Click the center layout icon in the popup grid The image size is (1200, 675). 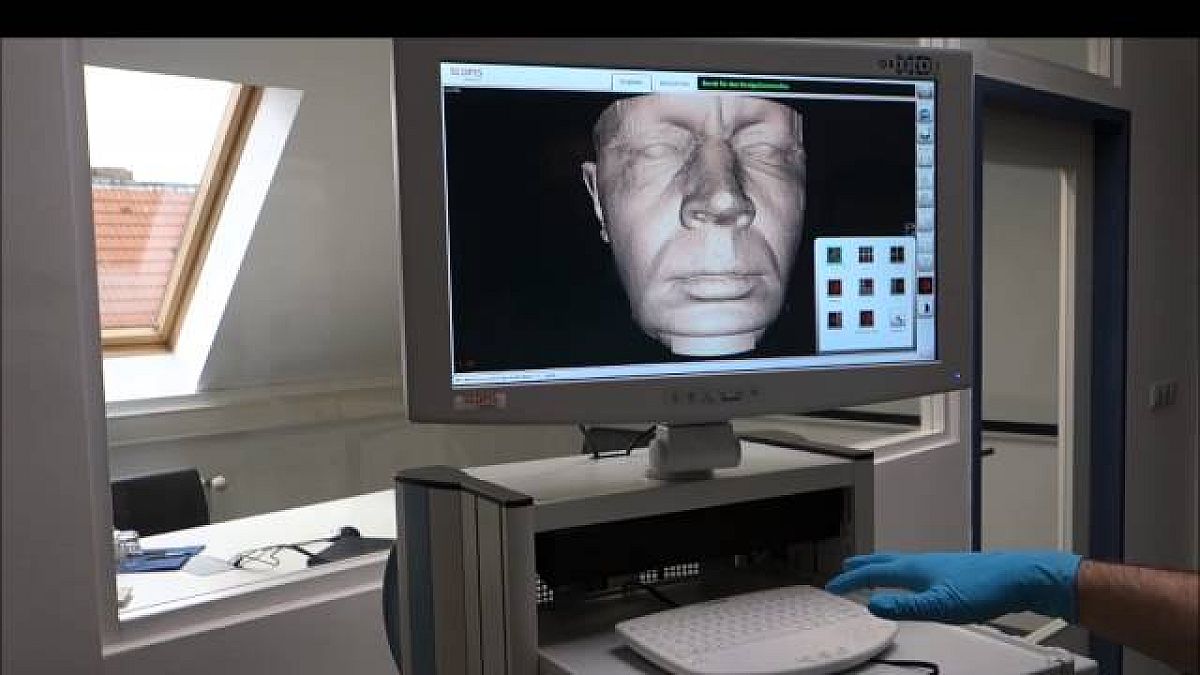(865, 287)
